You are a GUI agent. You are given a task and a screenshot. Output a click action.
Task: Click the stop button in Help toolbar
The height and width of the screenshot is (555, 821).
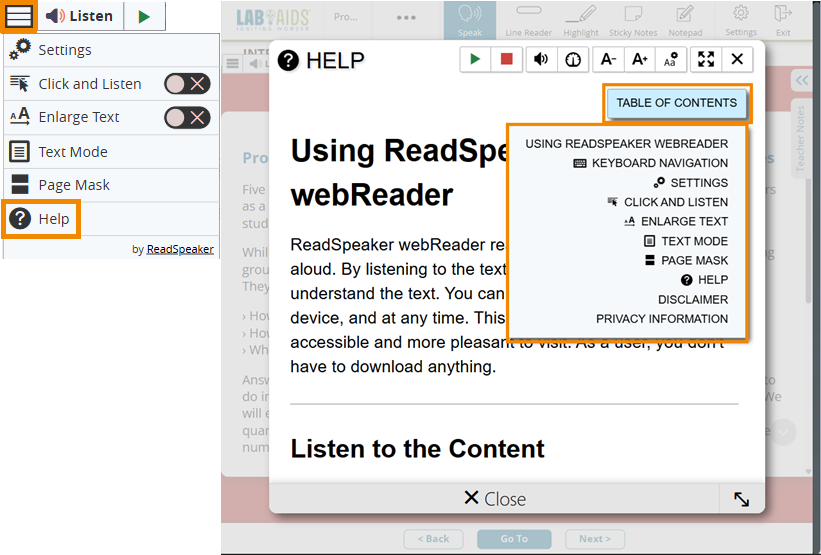tap(507, 60)
